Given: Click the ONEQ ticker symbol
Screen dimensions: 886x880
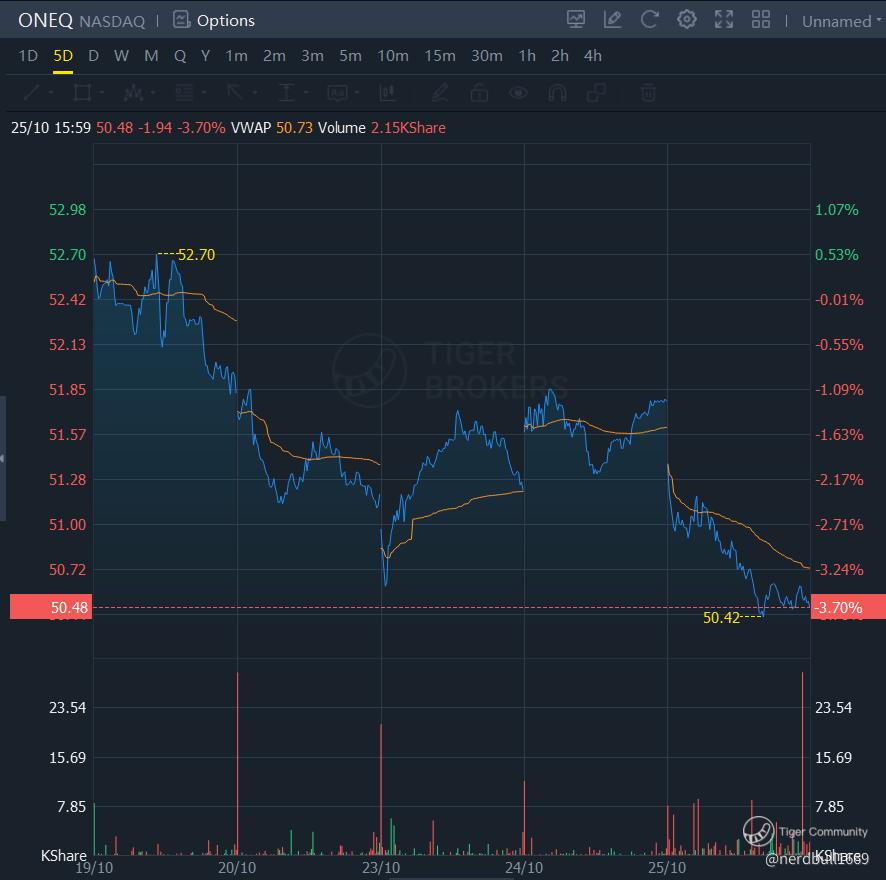Looking at the screenshot, I should click(x=45, y=20).
